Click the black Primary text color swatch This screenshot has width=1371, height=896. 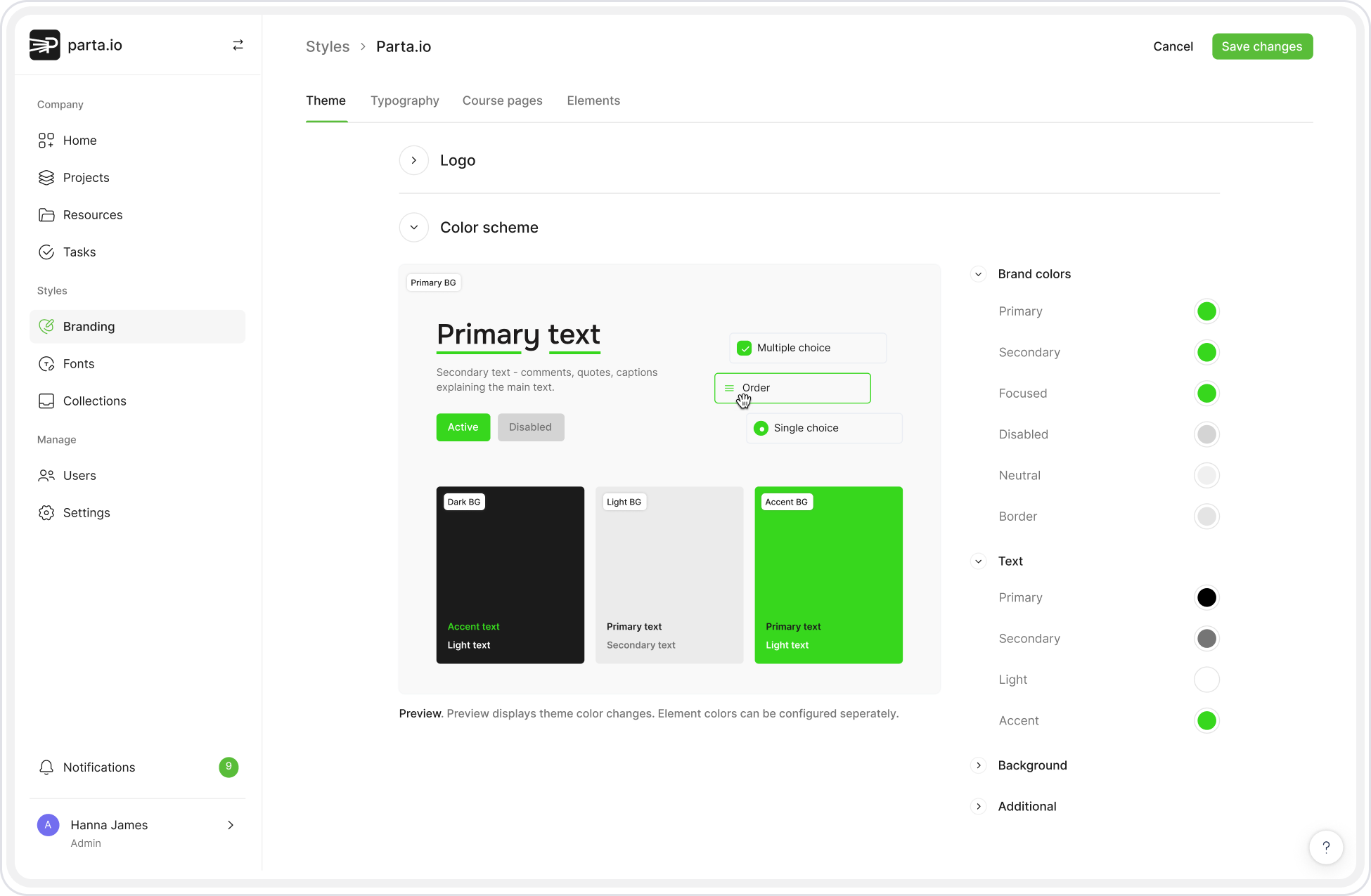[1206, 597]
